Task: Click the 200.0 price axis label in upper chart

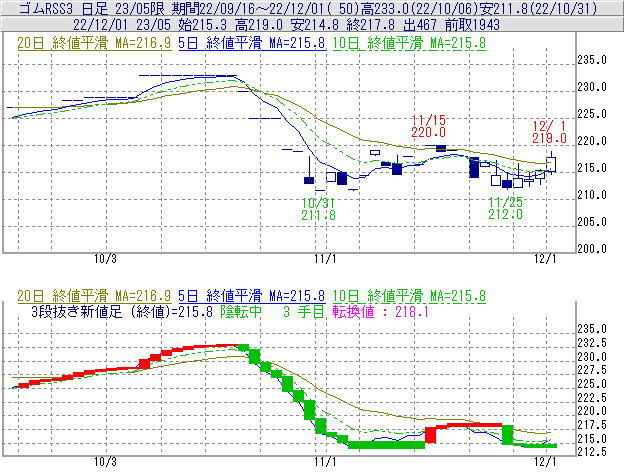Action: 592,249
